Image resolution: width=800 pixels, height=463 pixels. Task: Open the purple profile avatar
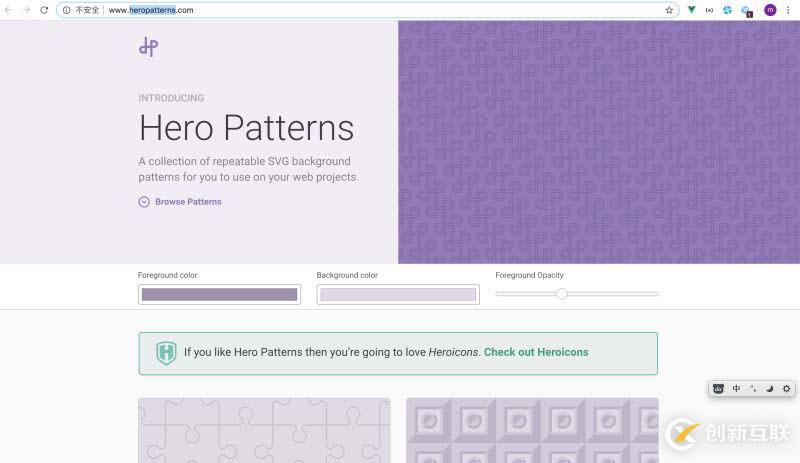click(770, 10)
